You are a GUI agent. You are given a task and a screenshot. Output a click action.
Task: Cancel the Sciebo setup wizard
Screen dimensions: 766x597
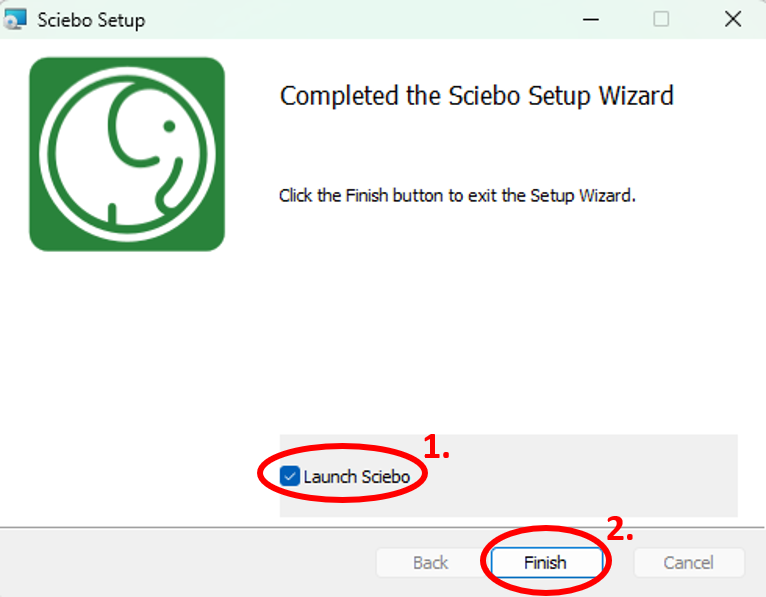(689, 562)
